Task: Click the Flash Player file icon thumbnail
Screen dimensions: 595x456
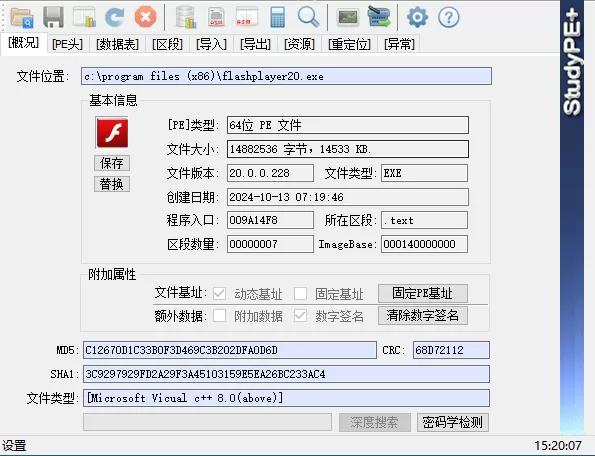Action: 112,133
